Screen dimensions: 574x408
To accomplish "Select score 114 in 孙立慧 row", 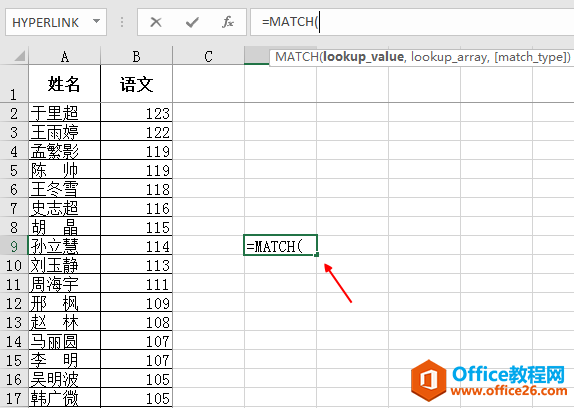I will pyautogui.click(x=136, y=246).
